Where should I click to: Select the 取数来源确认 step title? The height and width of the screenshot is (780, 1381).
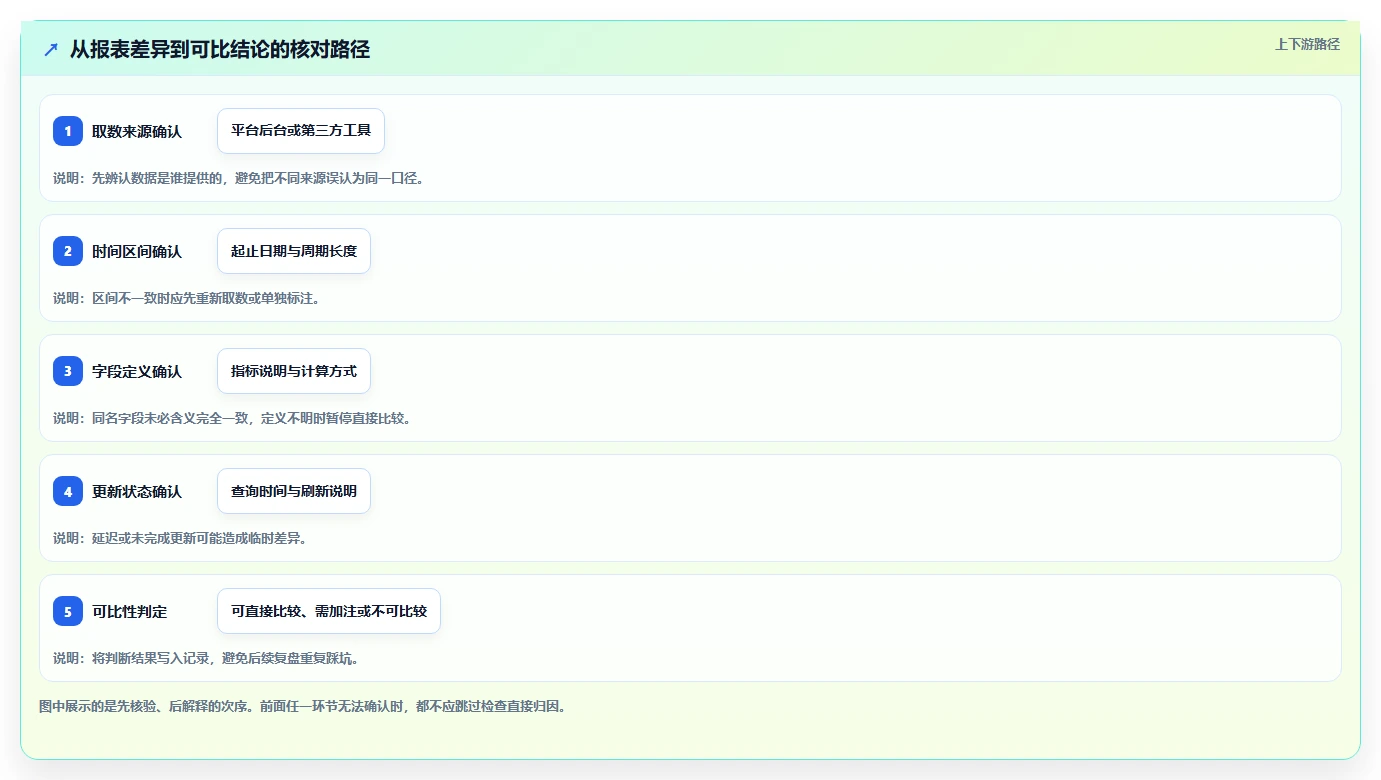[x=137, y=131]
